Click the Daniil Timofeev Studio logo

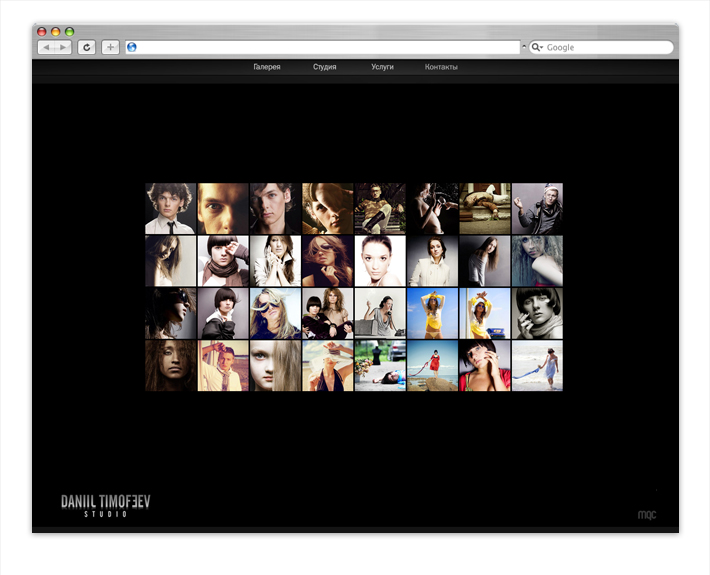[x=106, y=504]
